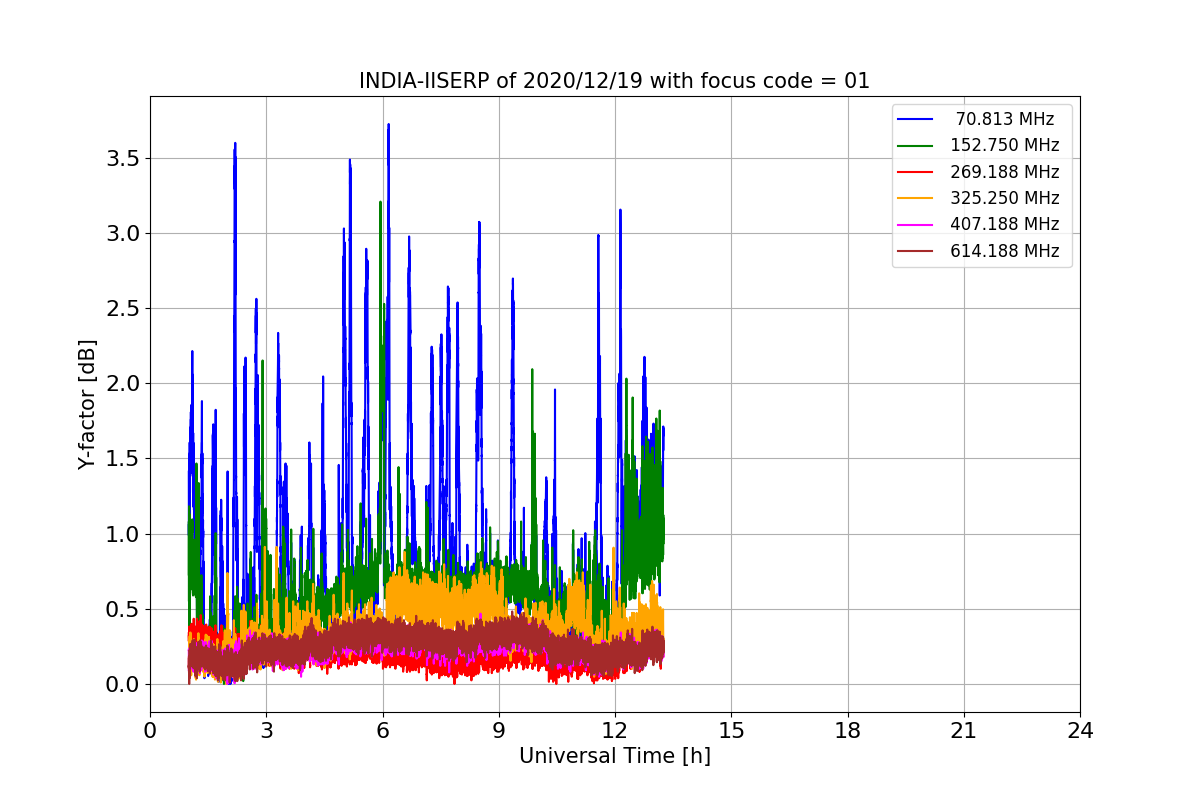
Task: Click y-axis tick label 1.0
Action: point(123,535)
